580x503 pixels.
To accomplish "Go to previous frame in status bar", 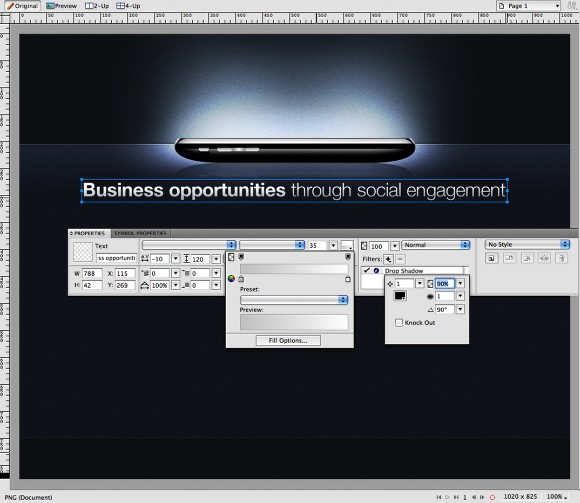I will click(474, 497).
